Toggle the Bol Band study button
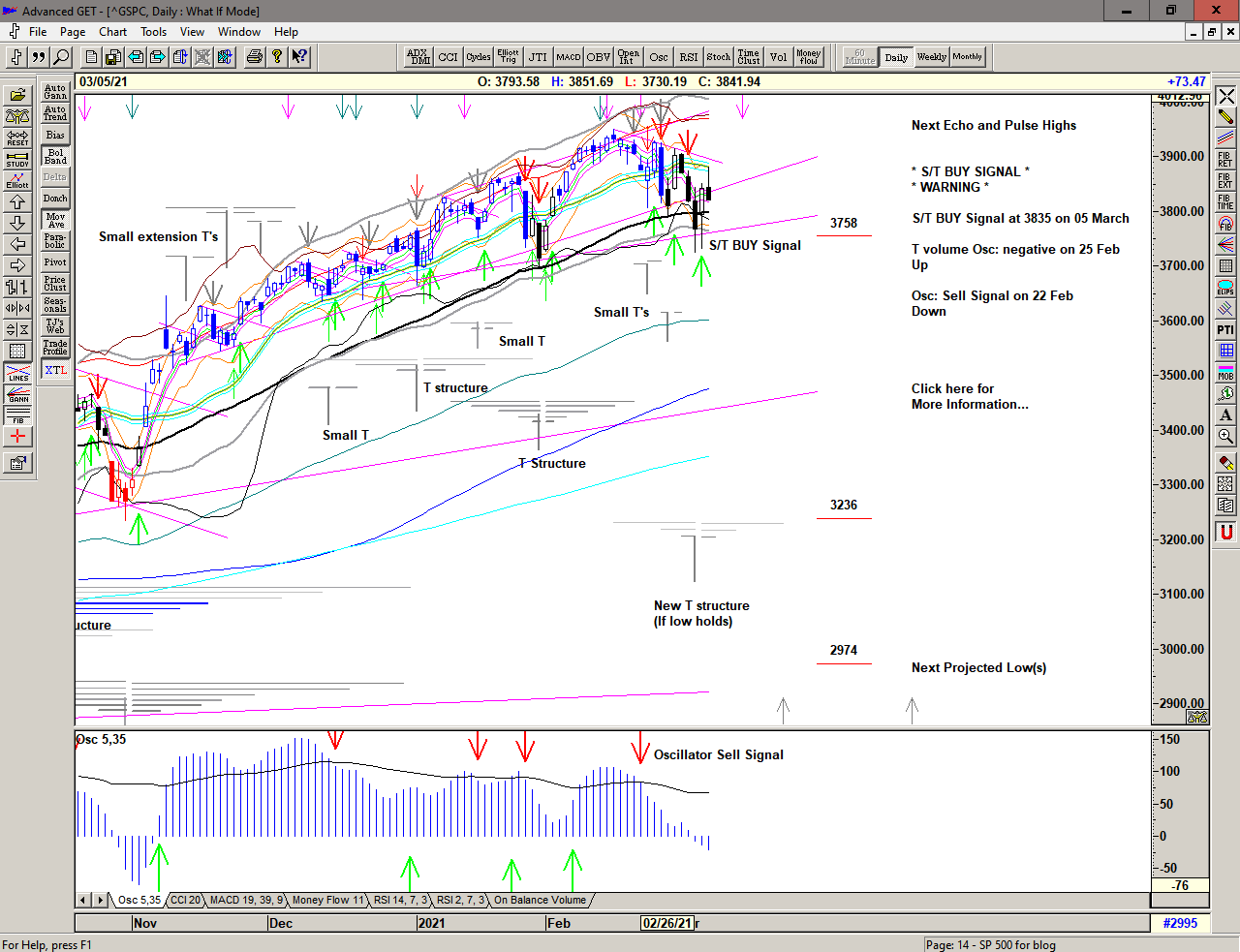 55,156
